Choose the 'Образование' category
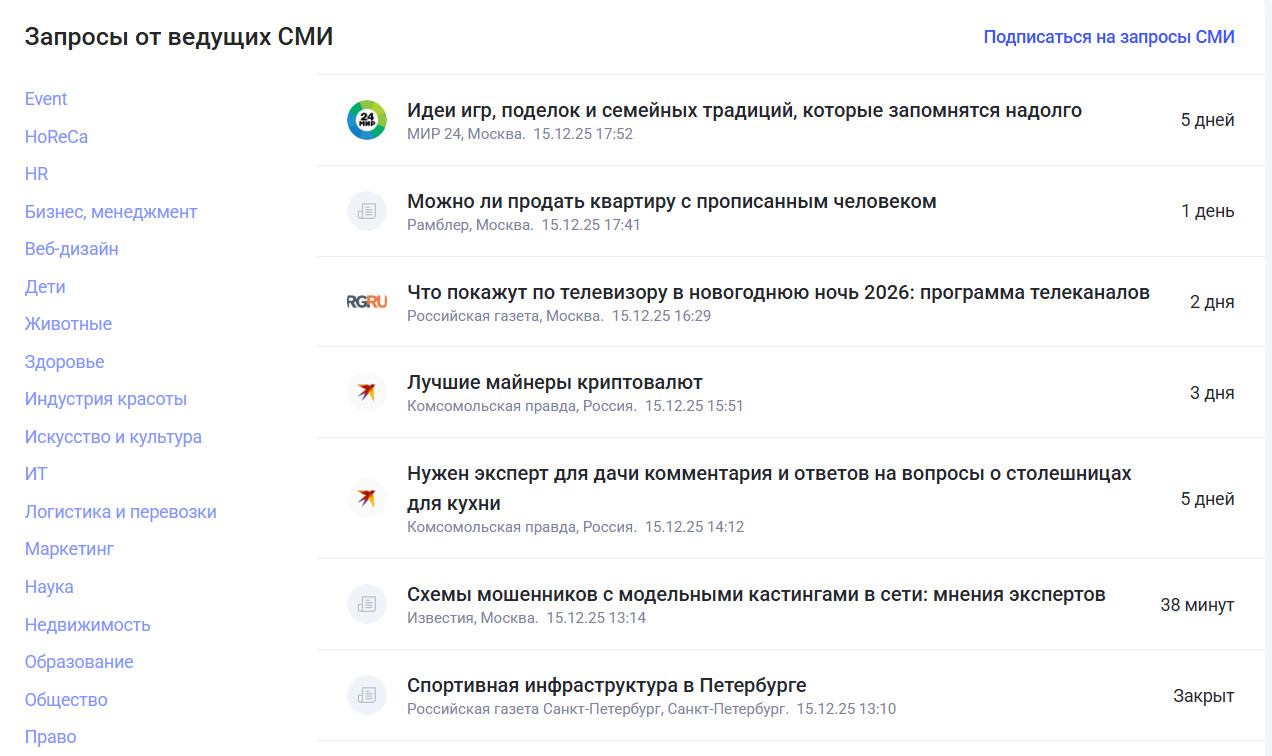This screenshot has width=1272, height=756. (79, 662)
